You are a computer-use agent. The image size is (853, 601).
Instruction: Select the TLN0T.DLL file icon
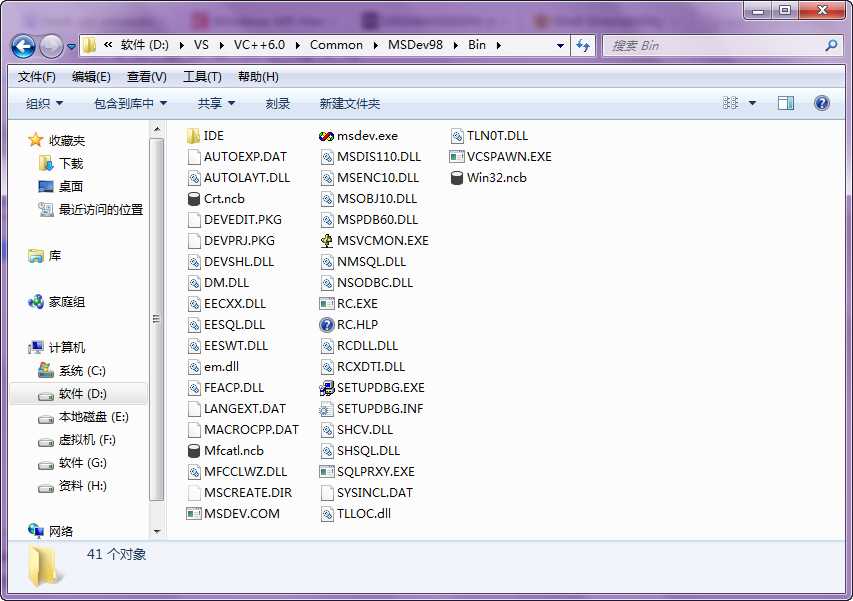(457, 136)
